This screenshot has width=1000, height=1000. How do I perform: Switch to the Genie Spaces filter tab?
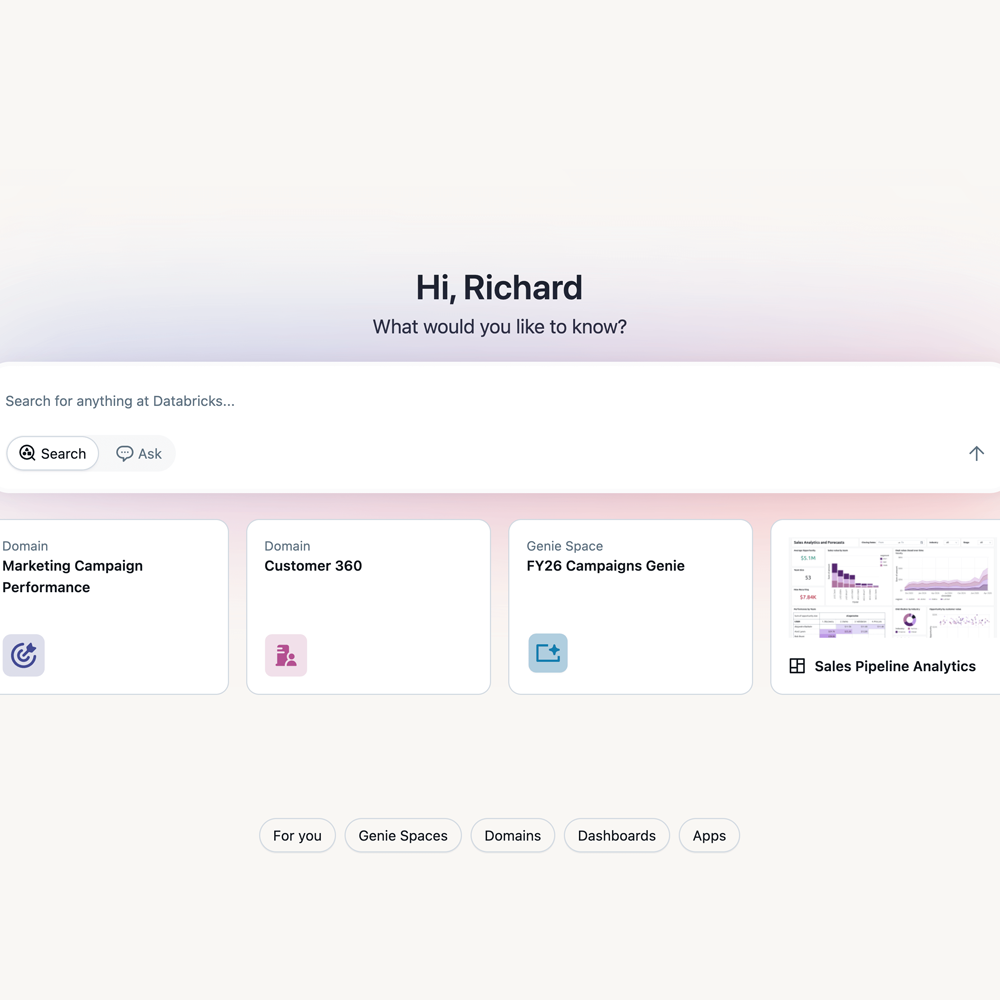[x=402, y=835]
